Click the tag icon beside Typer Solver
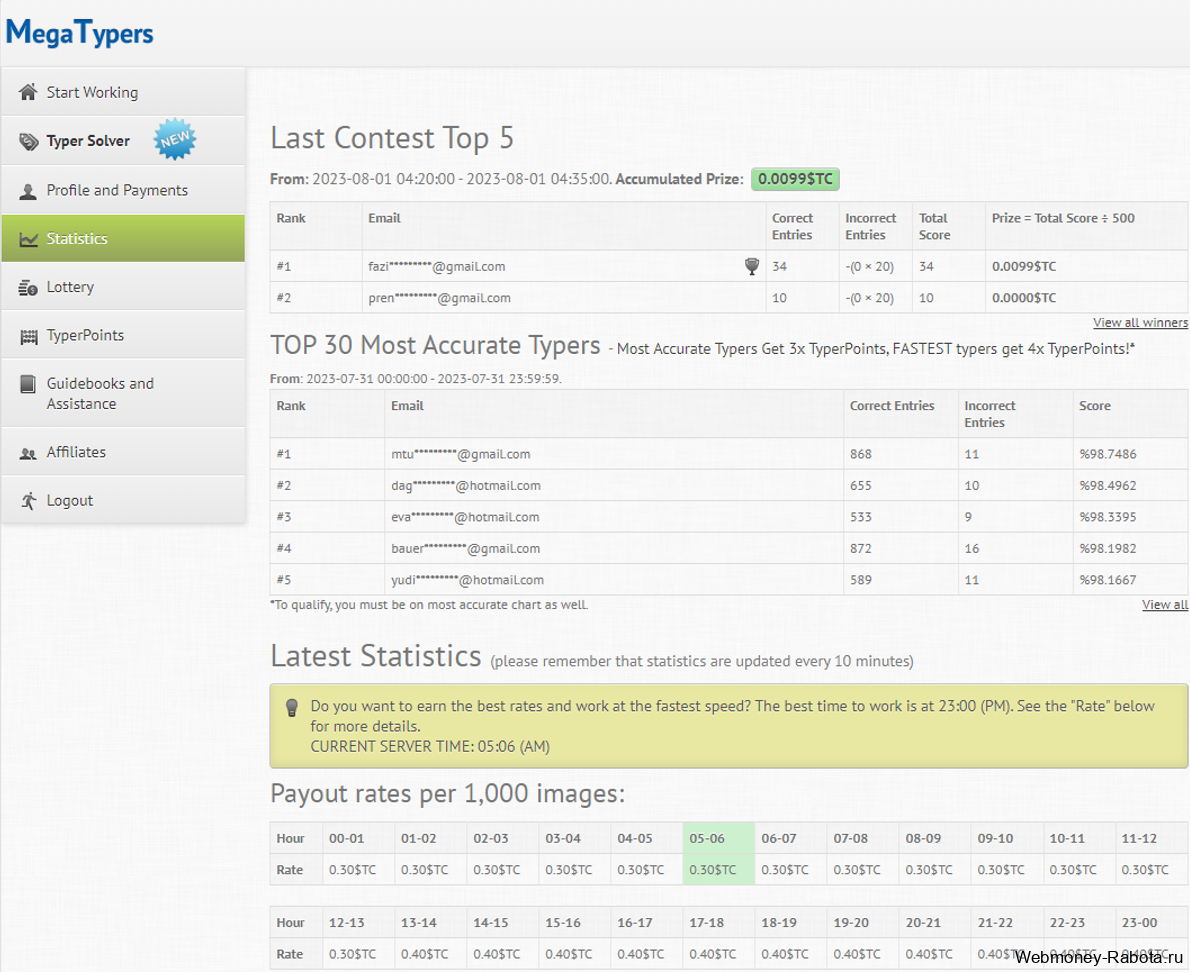The width and height of the screenshot is (1190, 973). tap(28, 141)
